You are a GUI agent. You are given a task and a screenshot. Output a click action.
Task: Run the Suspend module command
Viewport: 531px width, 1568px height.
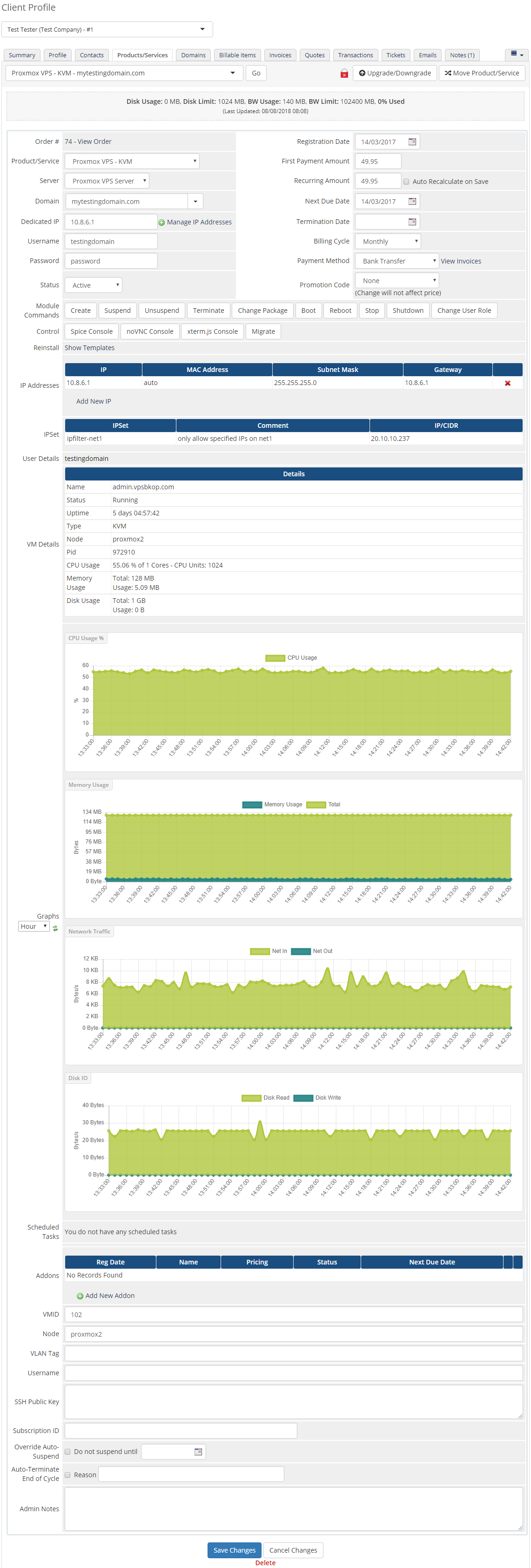tap(117, 311)
